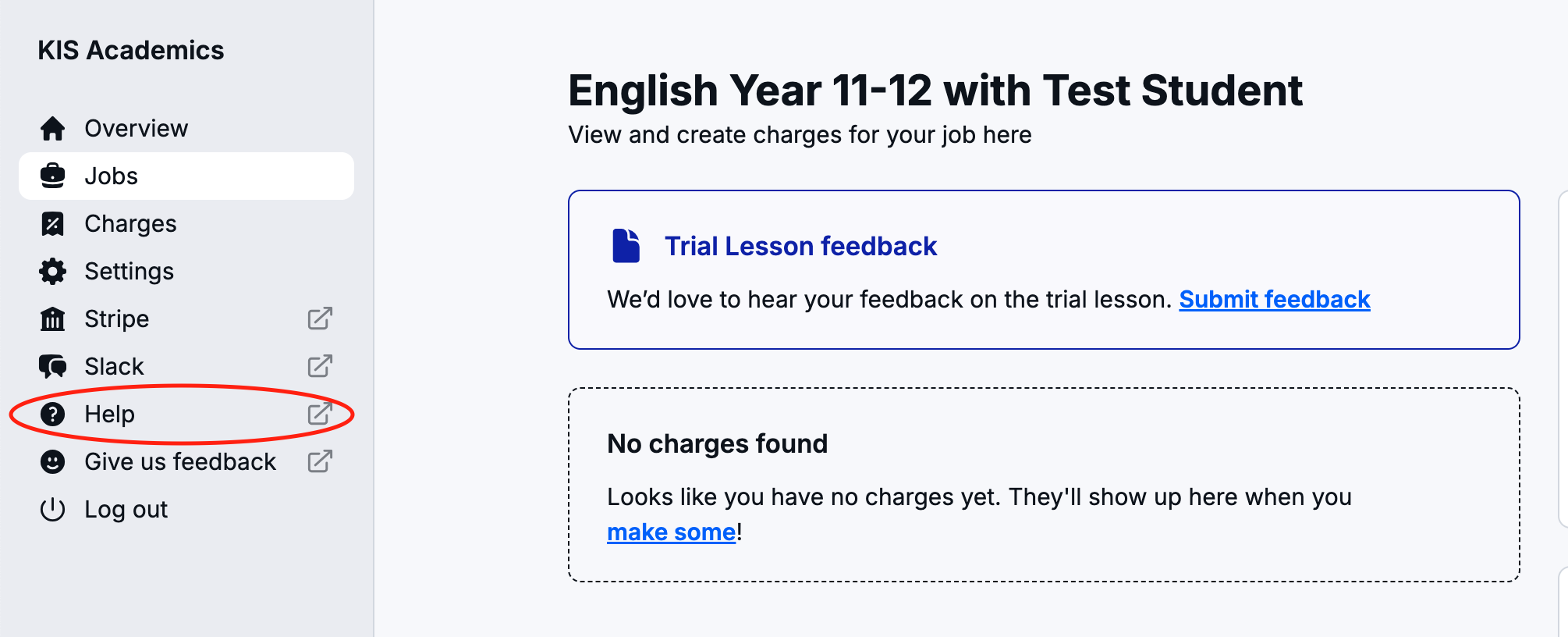Click the Charges receipt icon
Screen dimensions: 1568x637
coord(52,224)
